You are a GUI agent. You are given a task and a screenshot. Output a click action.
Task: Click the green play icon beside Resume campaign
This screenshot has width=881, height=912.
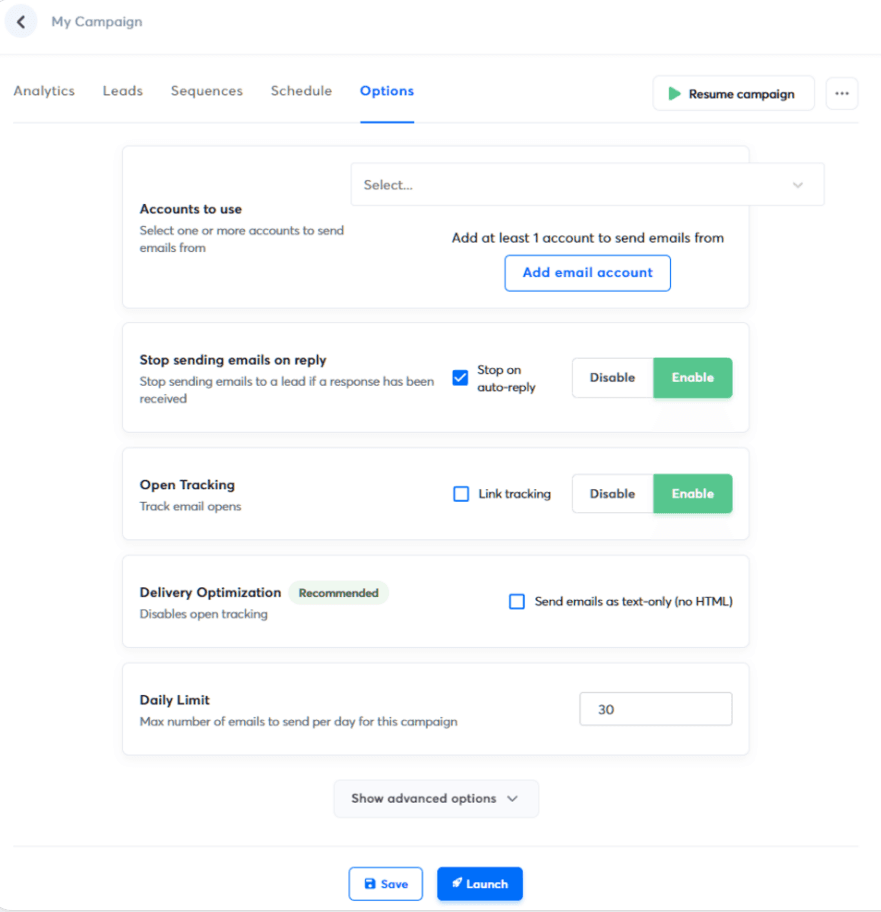pos(674,93)
